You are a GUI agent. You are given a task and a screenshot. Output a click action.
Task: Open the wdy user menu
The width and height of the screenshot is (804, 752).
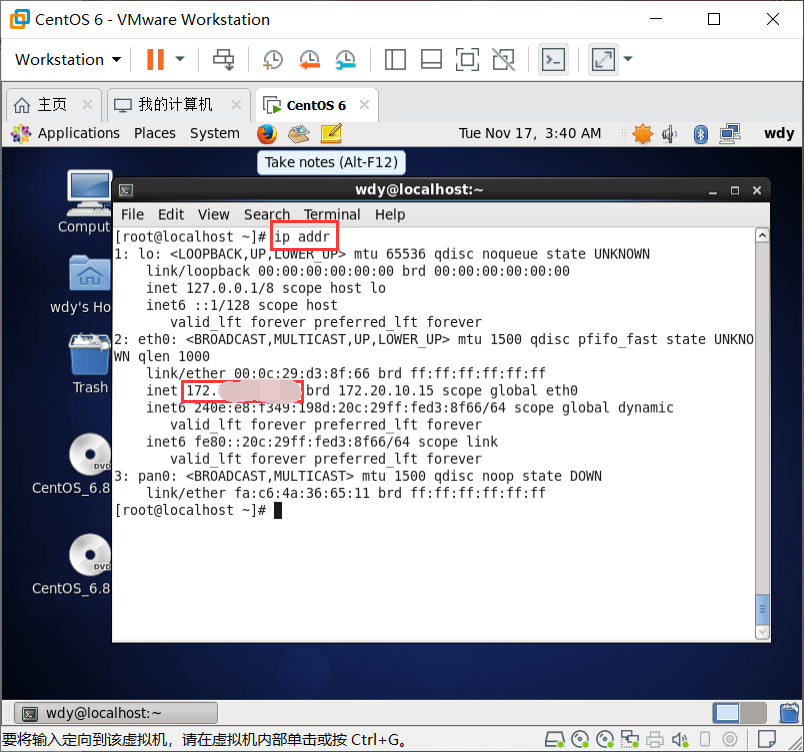pyautogui.click(x=779, y=133)
